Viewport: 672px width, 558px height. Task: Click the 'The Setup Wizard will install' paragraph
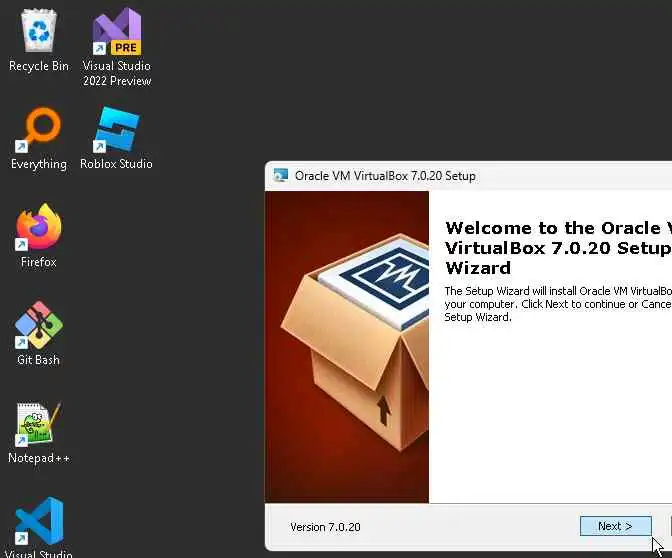[558, 304]
